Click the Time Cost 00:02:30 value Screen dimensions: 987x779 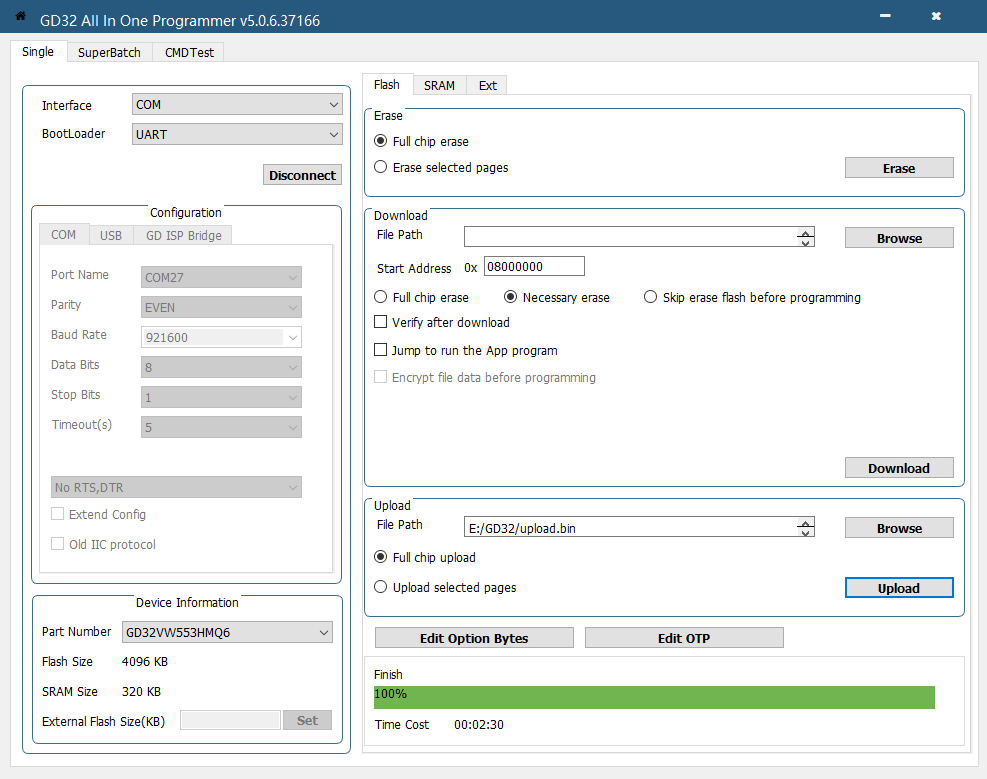tap(479, 724)
